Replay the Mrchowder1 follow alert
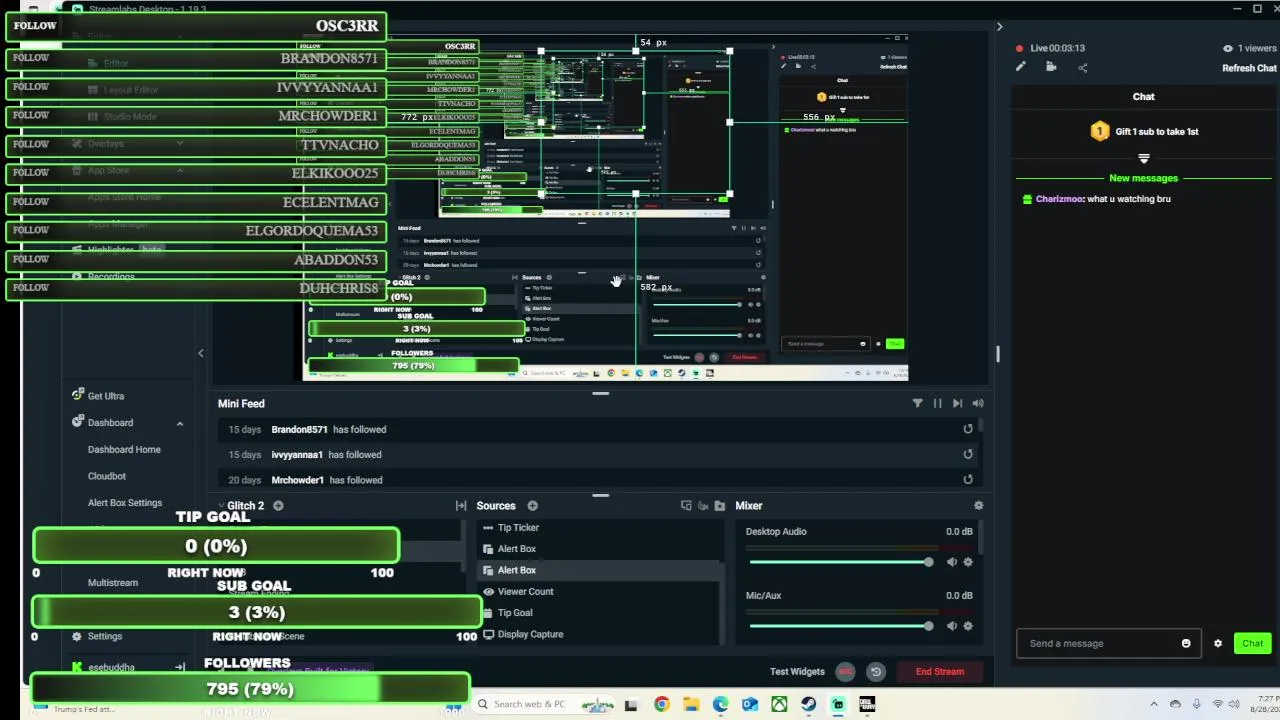 pyautogui.click(x=967, y=480)
